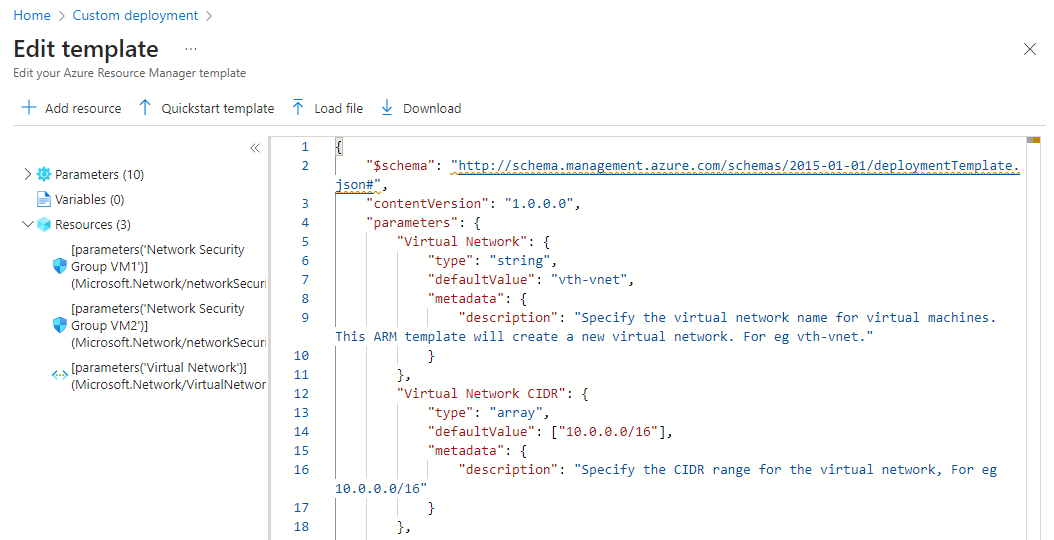Viewport: 1054px width, 540px height.
Task: Click the Virtual Network resource icon
Action: [x=60, y=376]
